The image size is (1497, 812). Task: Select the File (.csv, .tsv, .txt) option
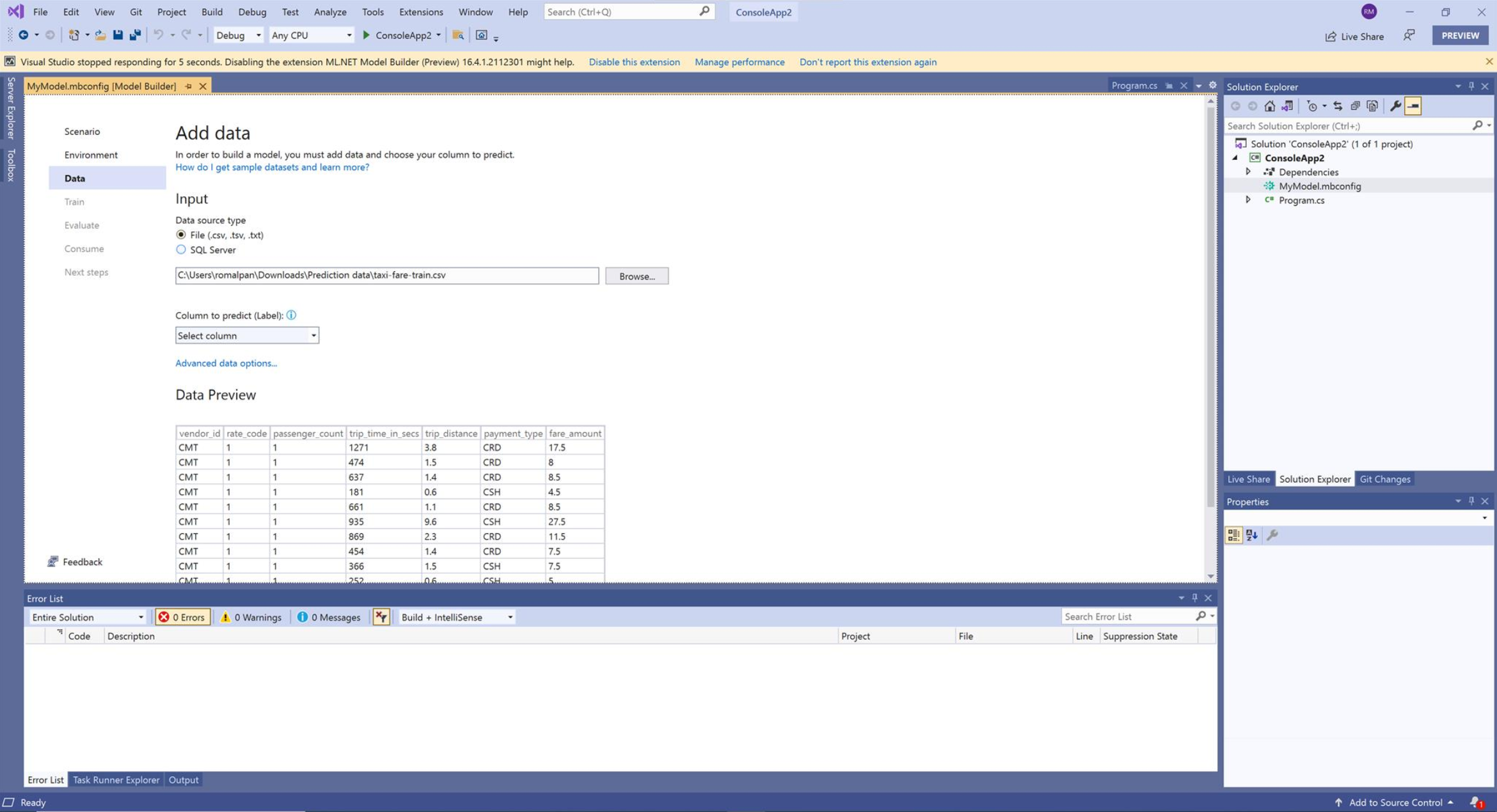[x=181, y=235]
